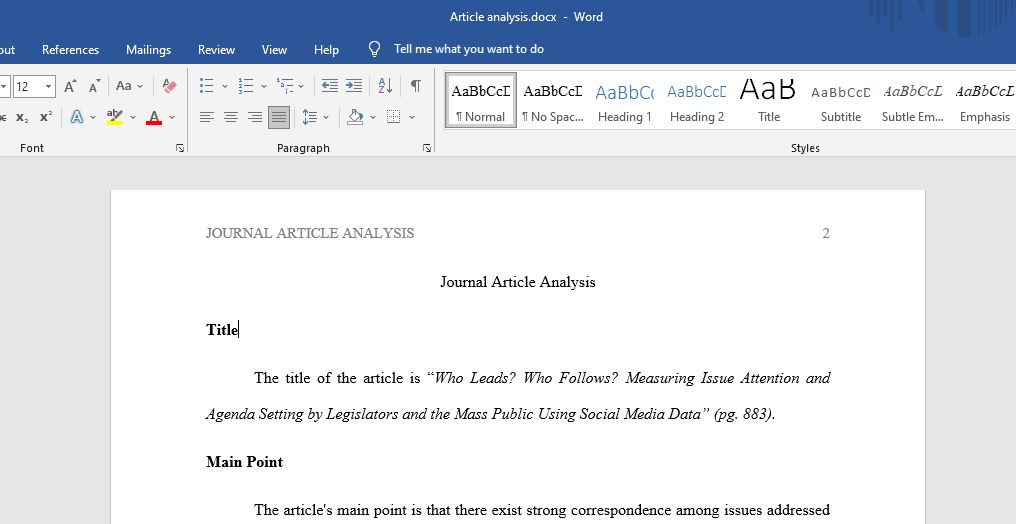The width and height of the screenshot is (1016, 524).
Task: Expand Change Case dropdown arrow
Action: click(140, 86)
